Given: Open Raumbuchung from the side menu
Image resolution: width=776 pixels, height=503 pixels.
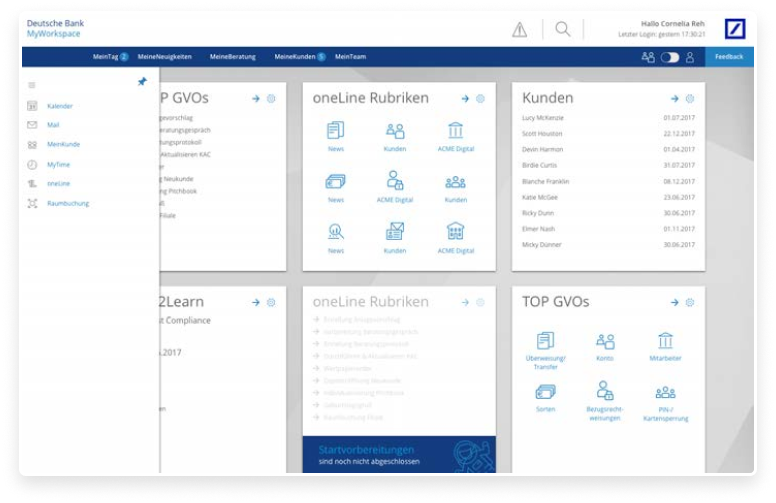Looking at the screenshot, I should tap(67, 203).
